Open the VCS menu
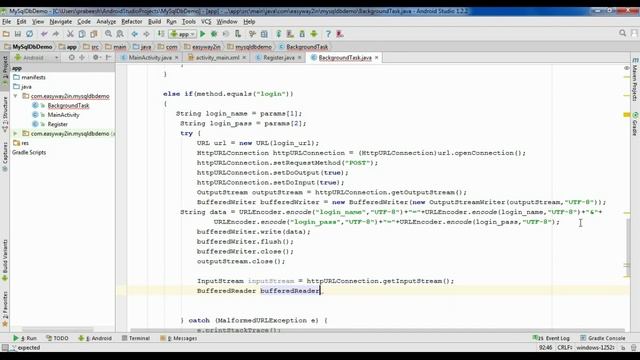 206,22
